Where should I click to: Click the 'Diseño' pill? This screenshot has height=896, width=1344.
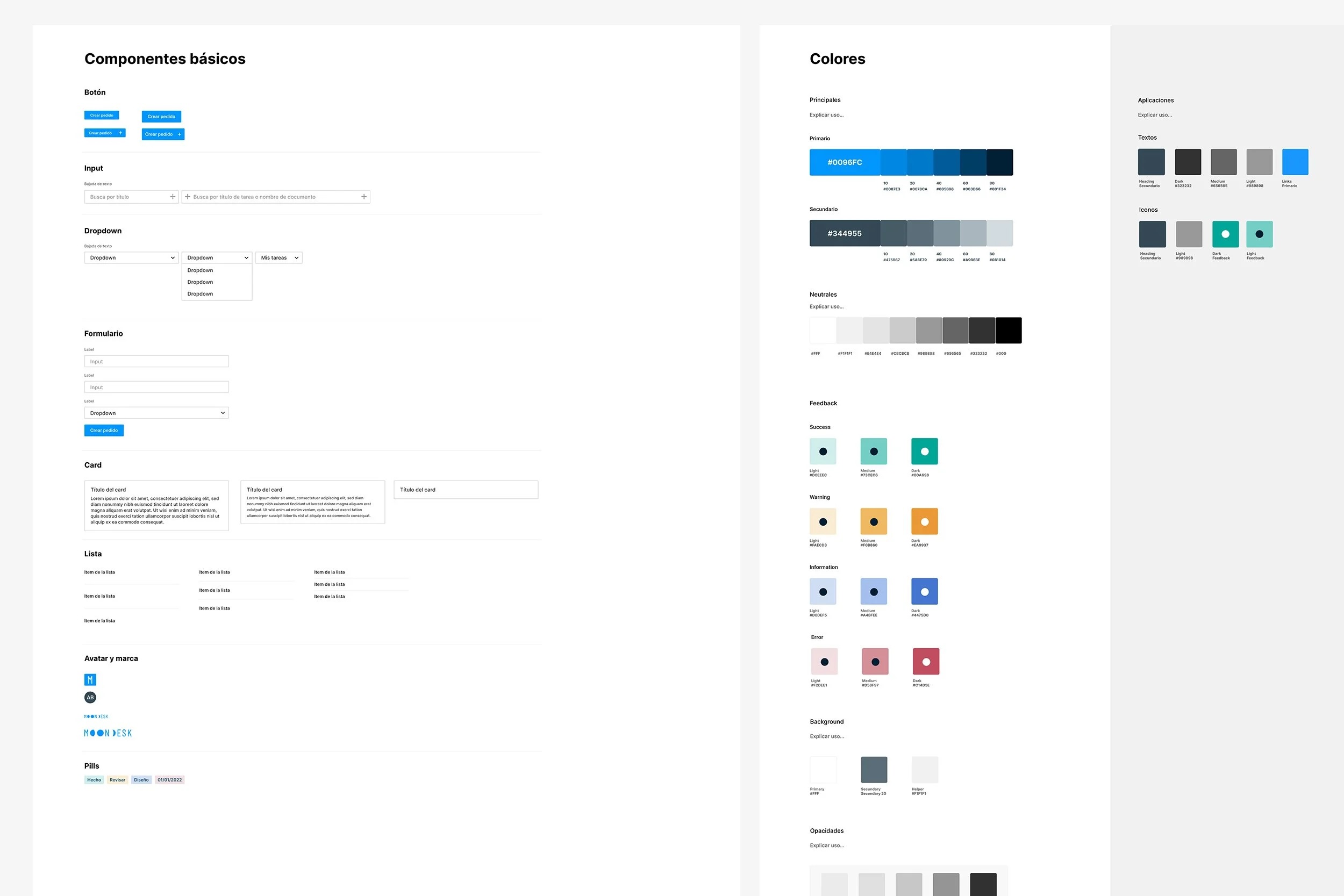[x=141, y=779]
